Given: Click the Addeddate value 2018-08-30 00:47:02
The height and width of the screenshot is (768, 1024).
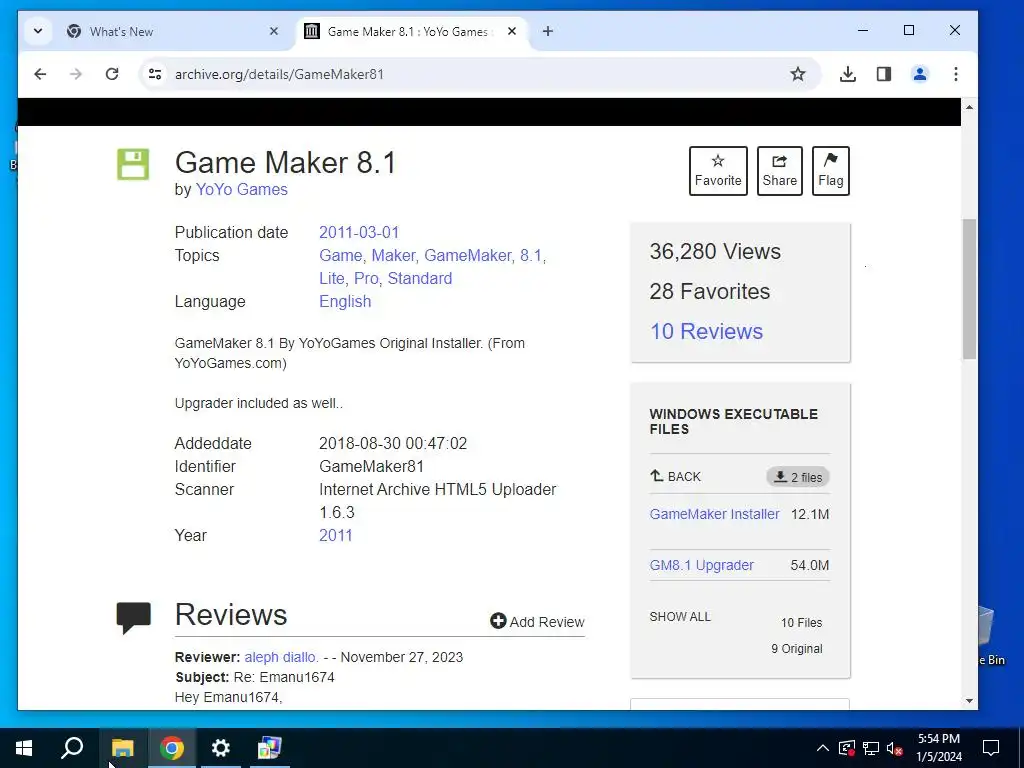Looking at the screenshot, I should click(393, 443).
